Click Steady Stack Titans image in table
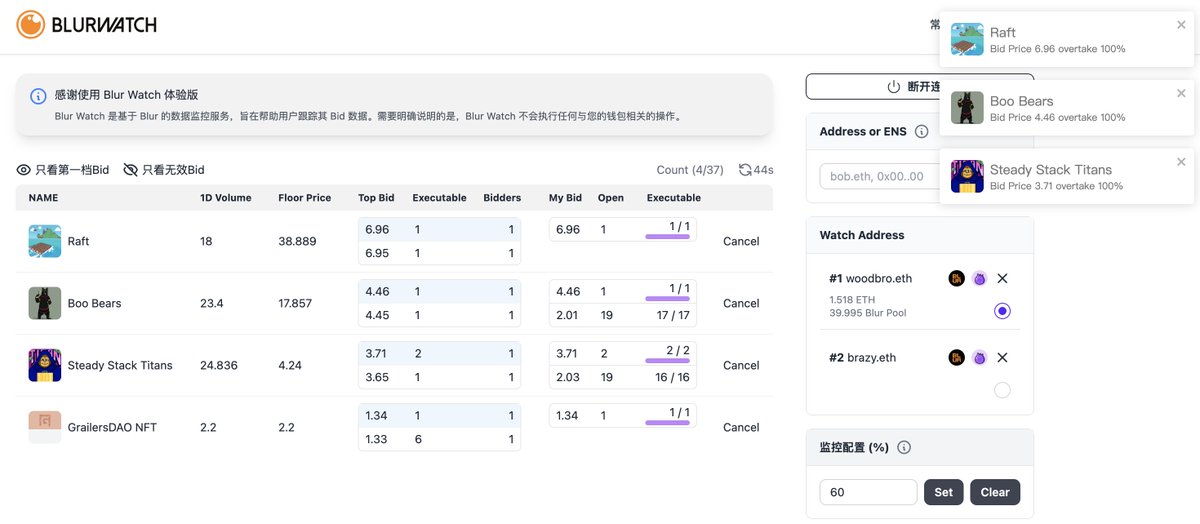This screenshot has width=1200, height=524. 44,365
